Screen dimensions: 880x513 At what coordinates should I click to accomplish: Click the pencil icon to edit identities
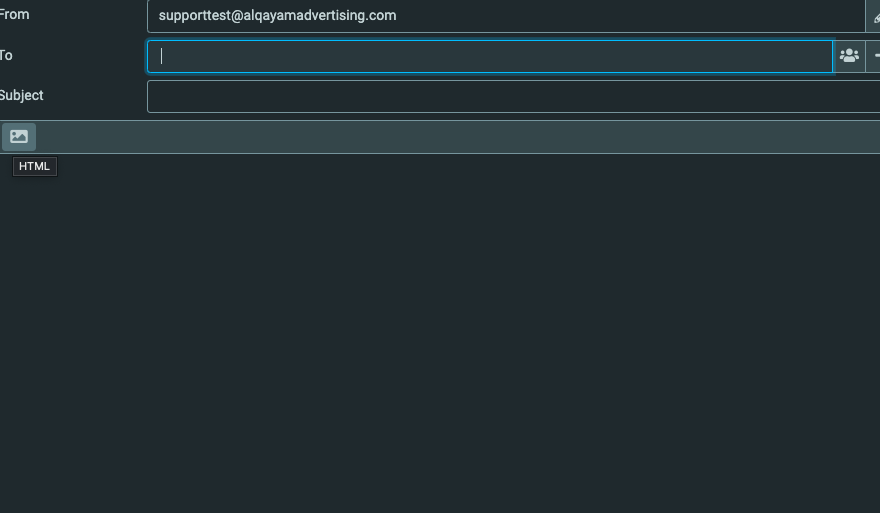pyautogui.click(x=875, y=17)
